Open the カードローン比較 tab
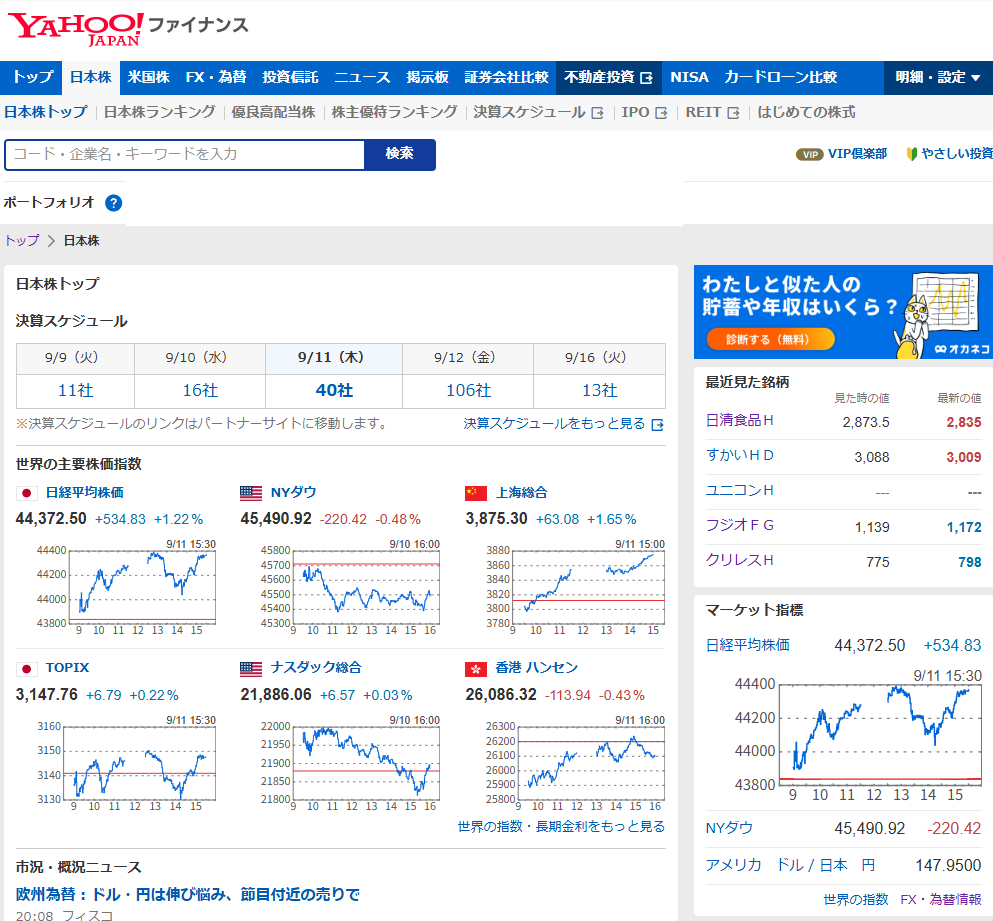This screenshot has width=993, height=921. click(x=780, y=77)
